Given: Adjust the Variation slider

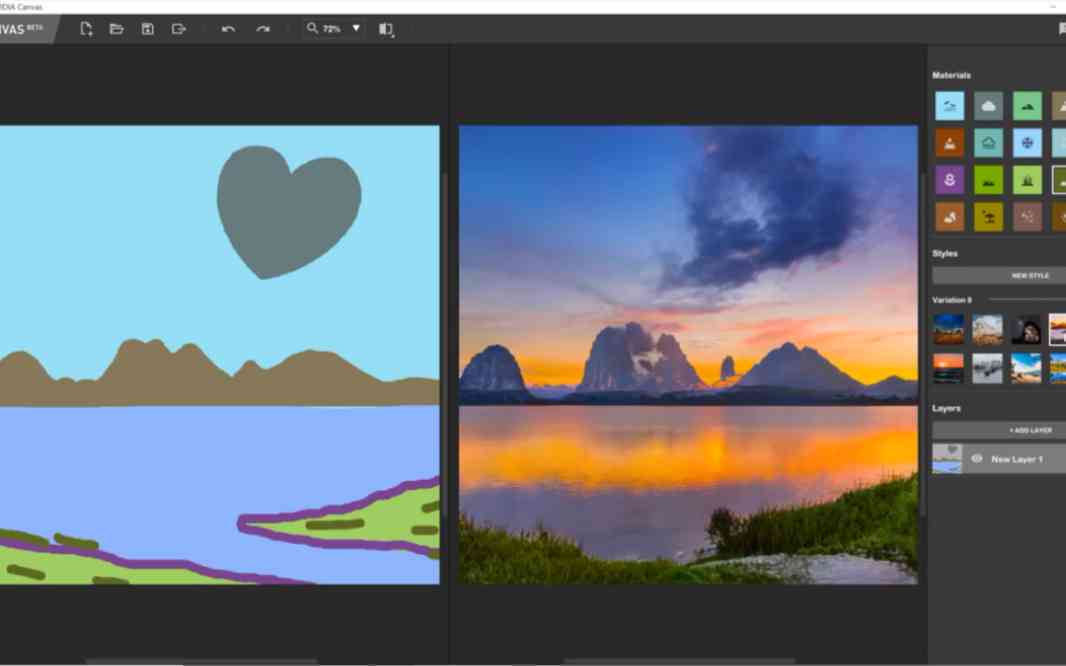Looking at the screenshot, I should pos(1027,300).
